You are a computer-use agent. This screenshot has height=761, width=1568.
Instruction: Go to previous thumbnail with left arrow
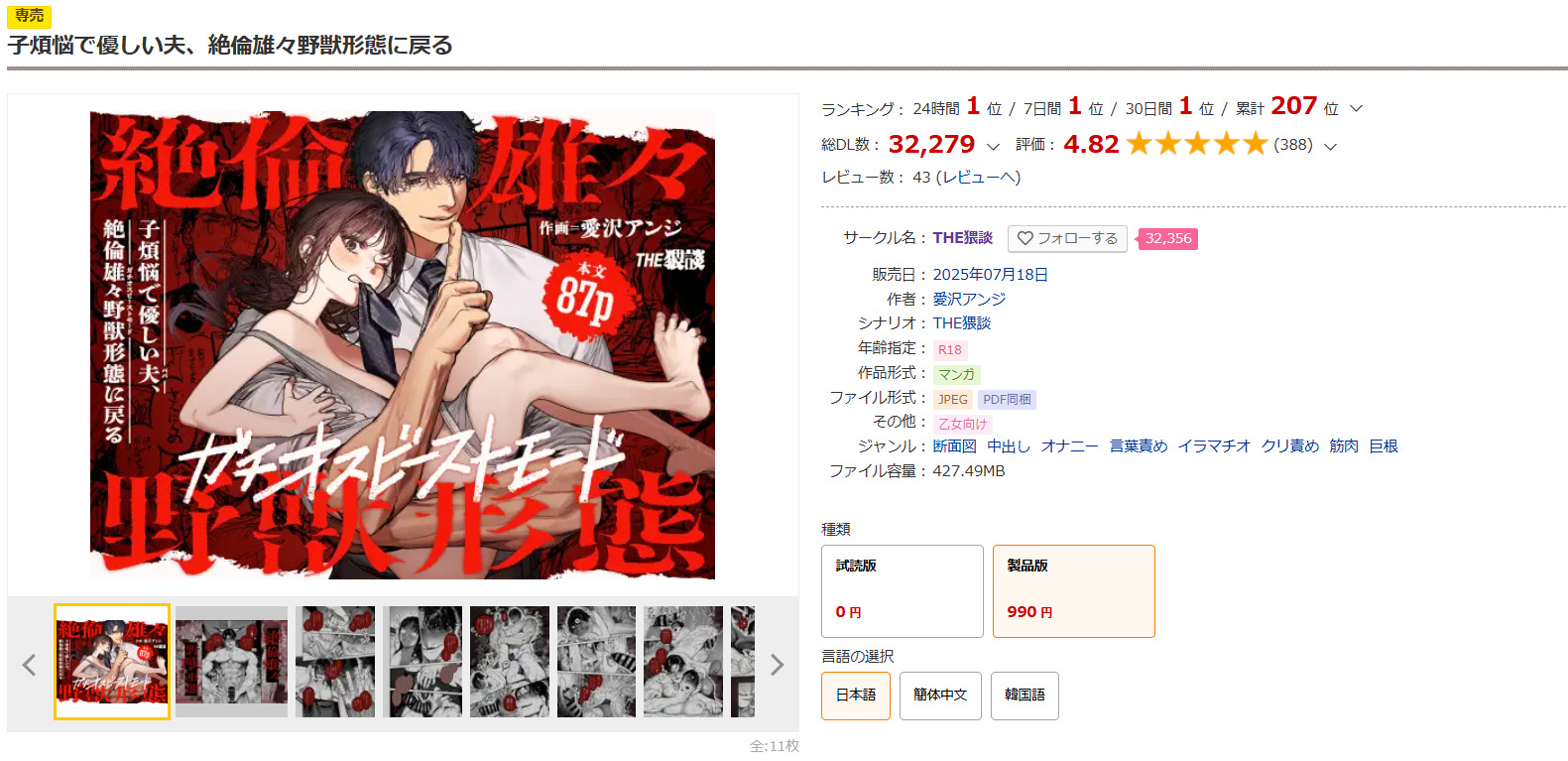point(29,665)
